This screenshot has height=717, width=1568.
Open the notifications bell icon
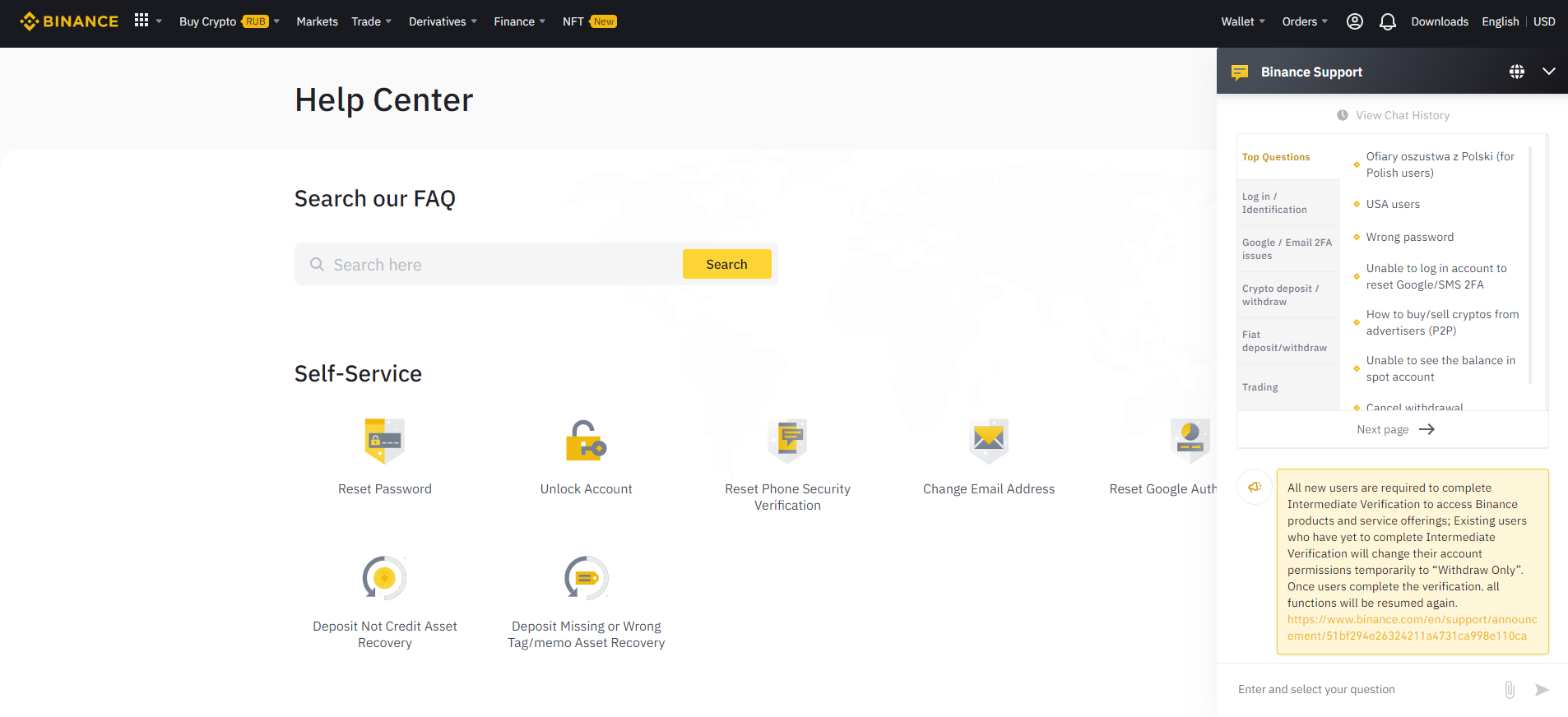1388,21
